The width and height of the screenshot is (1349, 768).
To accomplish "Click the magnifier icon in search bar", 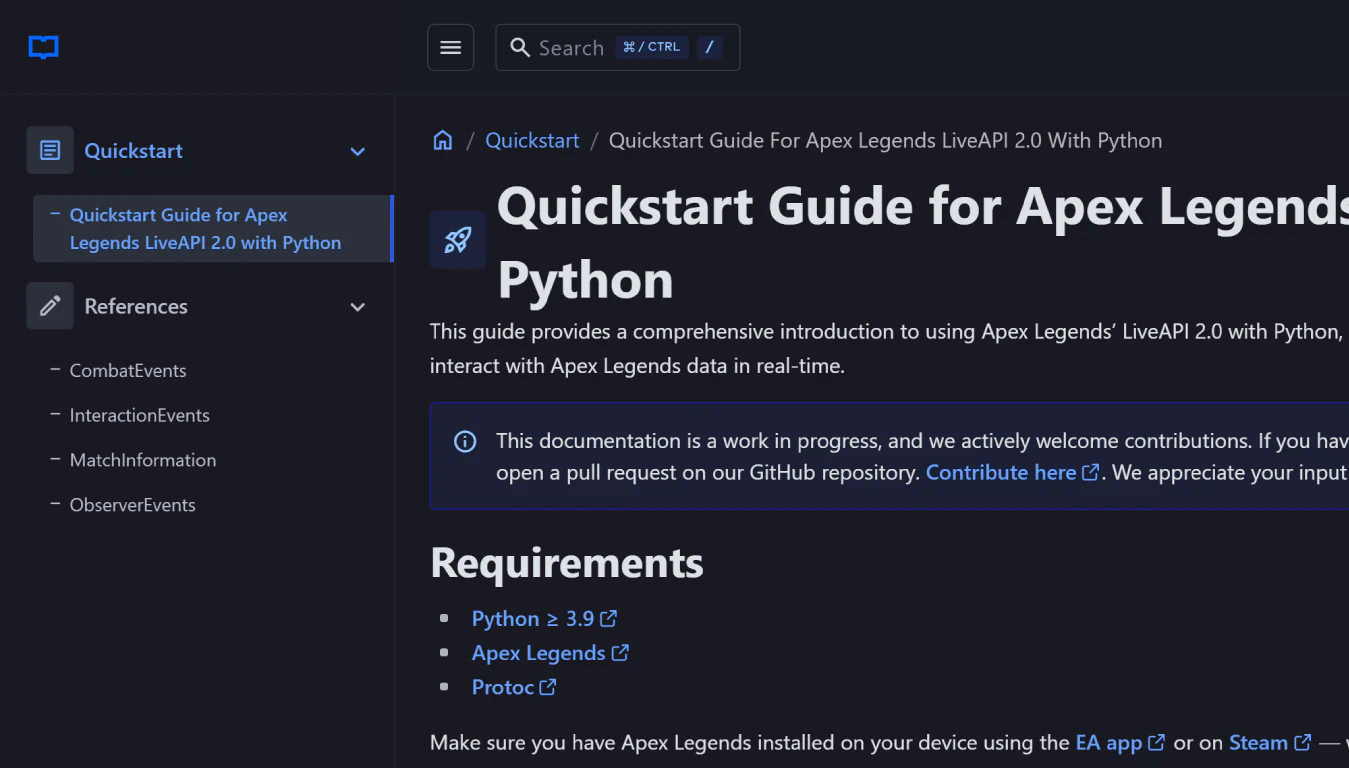I will (520, 47).
